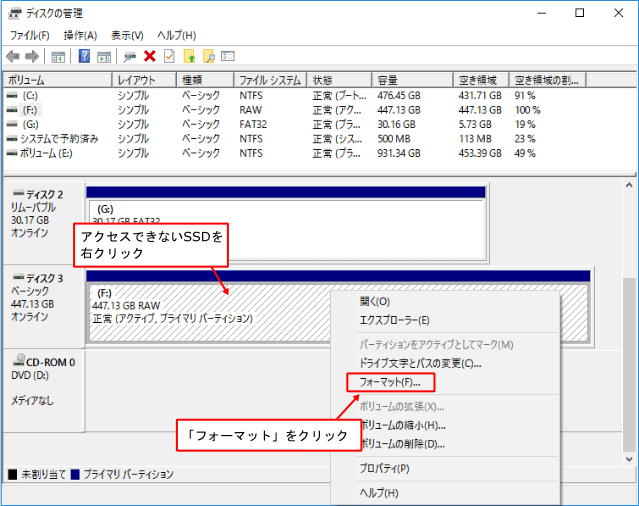Click the Disk Management title bar icon

pyautogui.click(x=15, y=13)
